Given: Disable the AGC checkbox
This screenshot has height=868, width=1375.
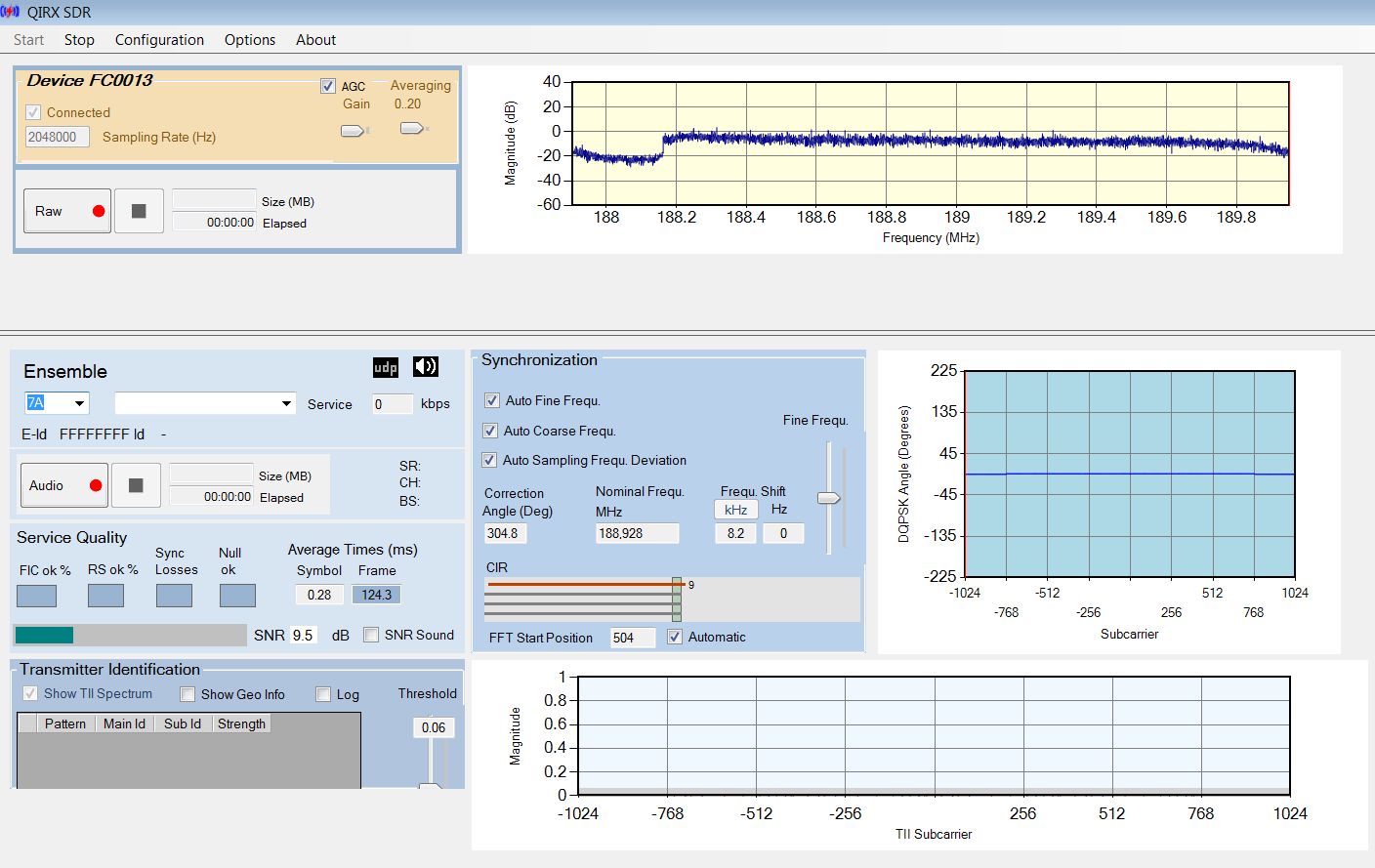Looking at the screenshot, I should tap(328, 86).
